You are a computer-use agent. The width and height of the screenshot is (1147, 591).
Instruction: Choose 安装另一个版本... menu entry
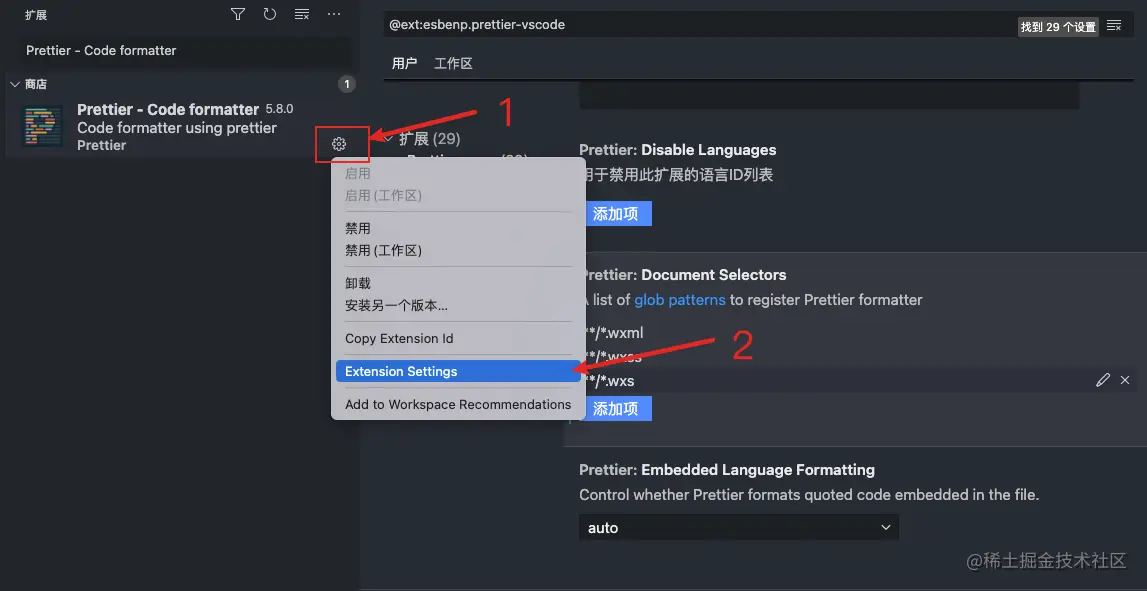(x=396, y=306)
